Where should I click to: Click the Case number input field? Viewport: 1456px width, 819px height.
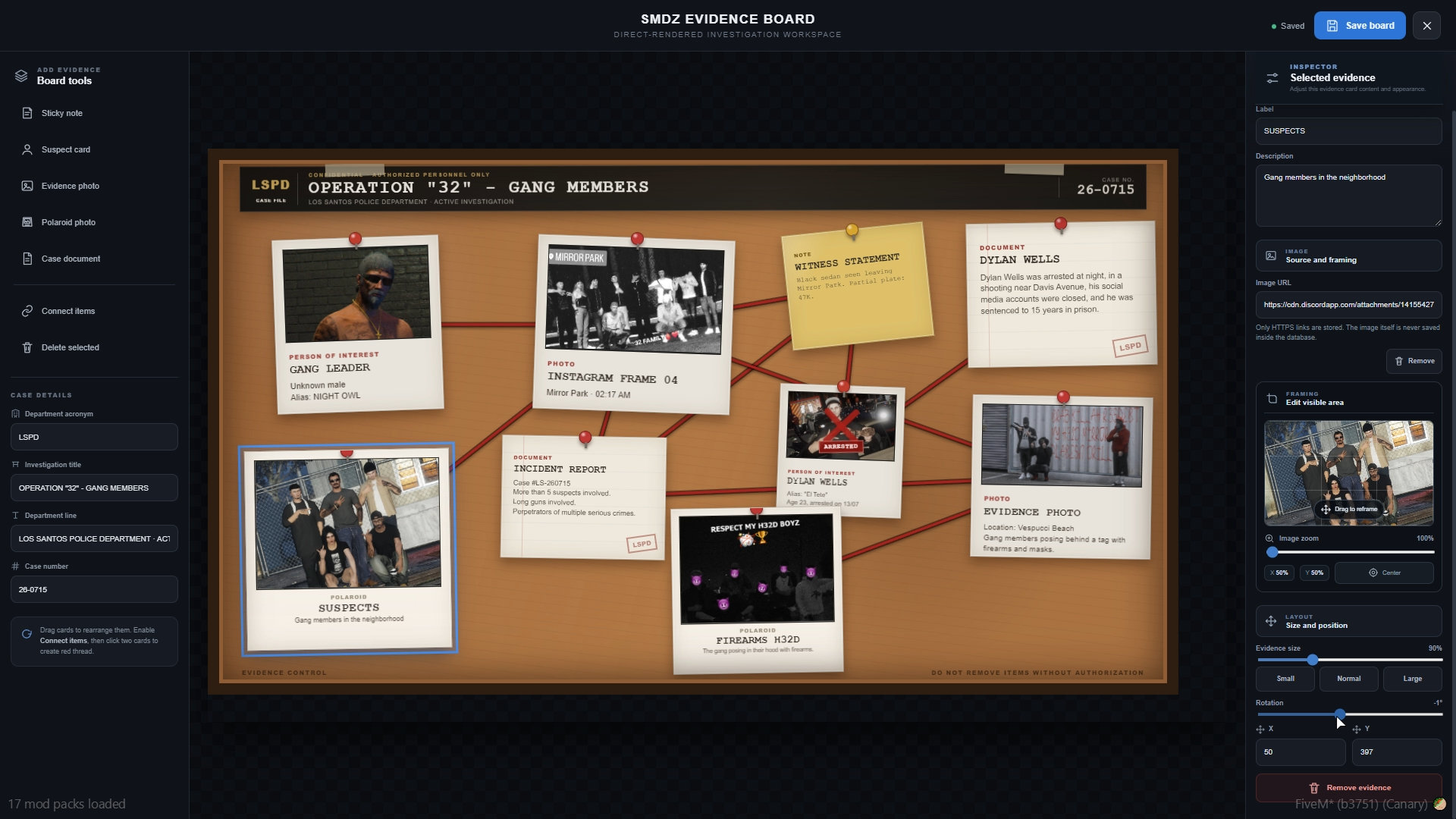point(94,589)
